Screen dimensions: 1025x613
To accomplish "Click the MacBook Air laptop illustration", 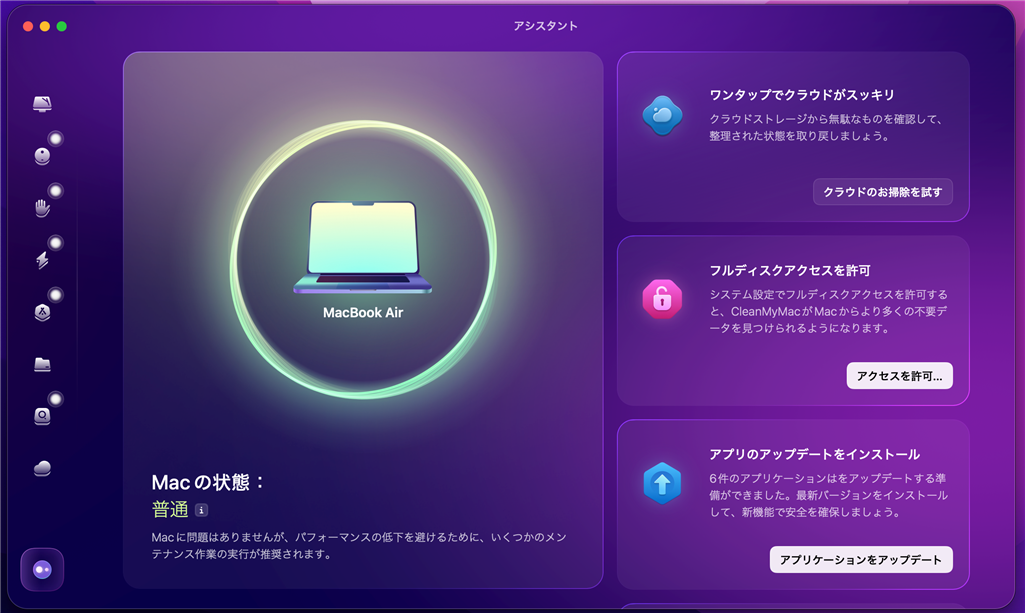I will (x=363, y=247).
